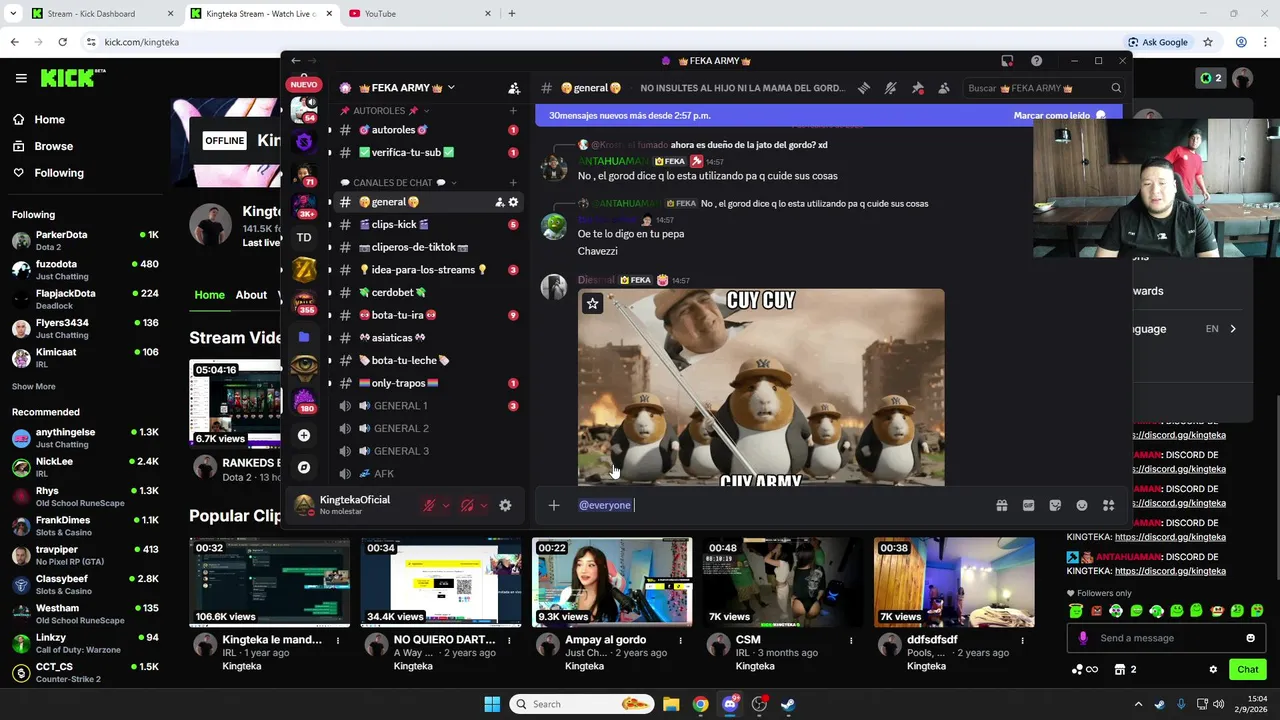Create invite icon on general channel row

pyautogui.click(x=499, y=202)
